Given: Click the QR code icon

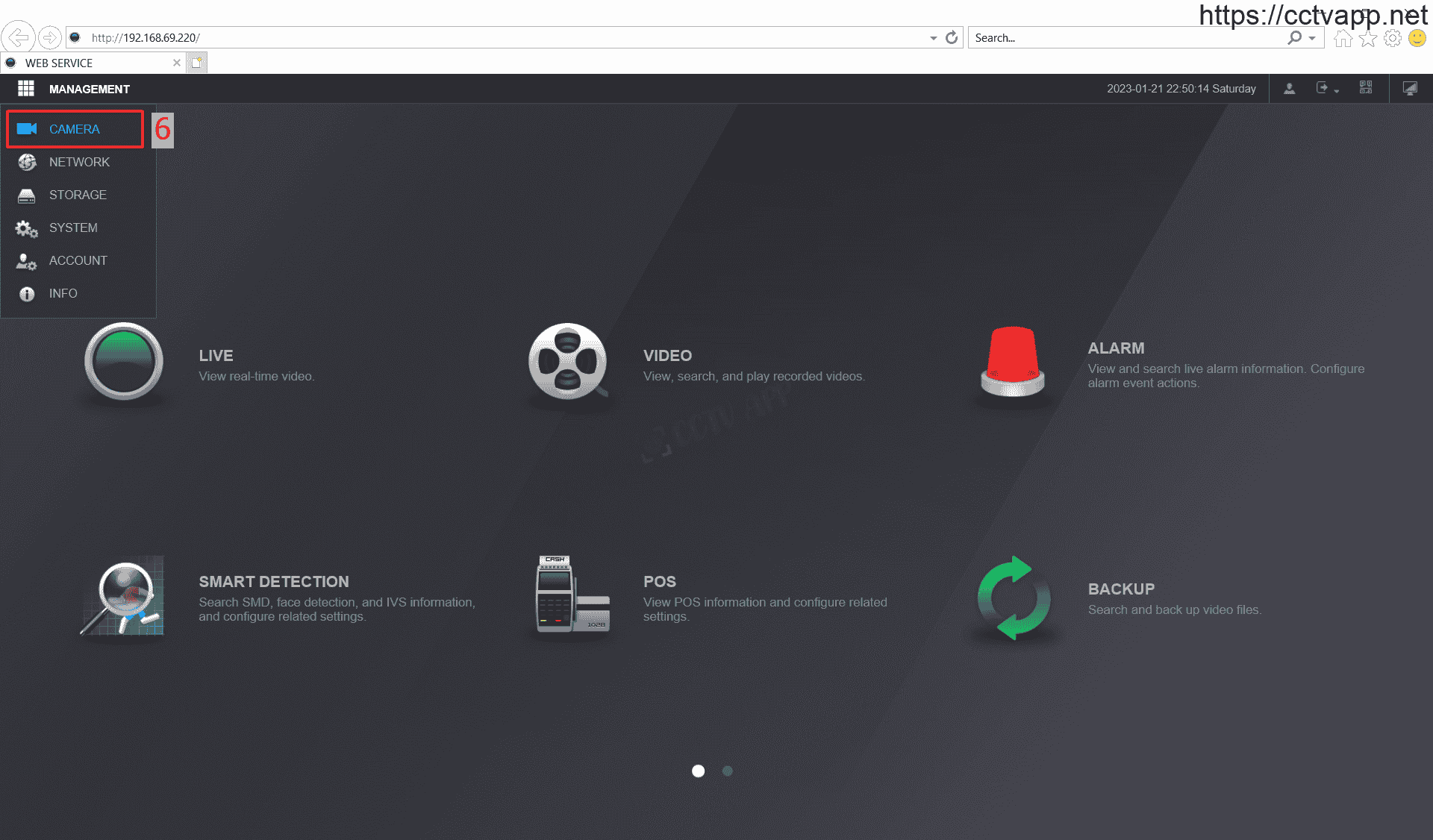Looking at the screenshot, I should coord(1366,88).
